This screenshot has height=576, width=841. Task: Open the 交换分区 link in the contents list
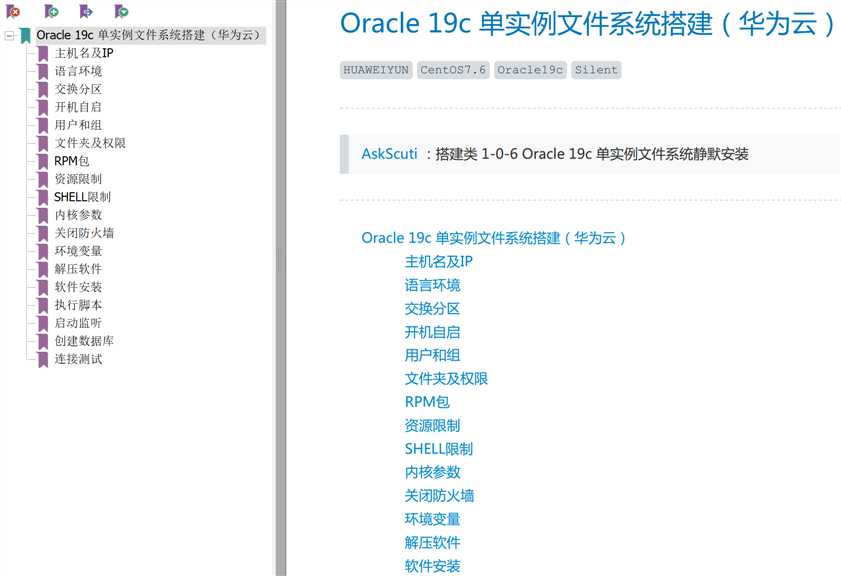click(x=432, y=309)
